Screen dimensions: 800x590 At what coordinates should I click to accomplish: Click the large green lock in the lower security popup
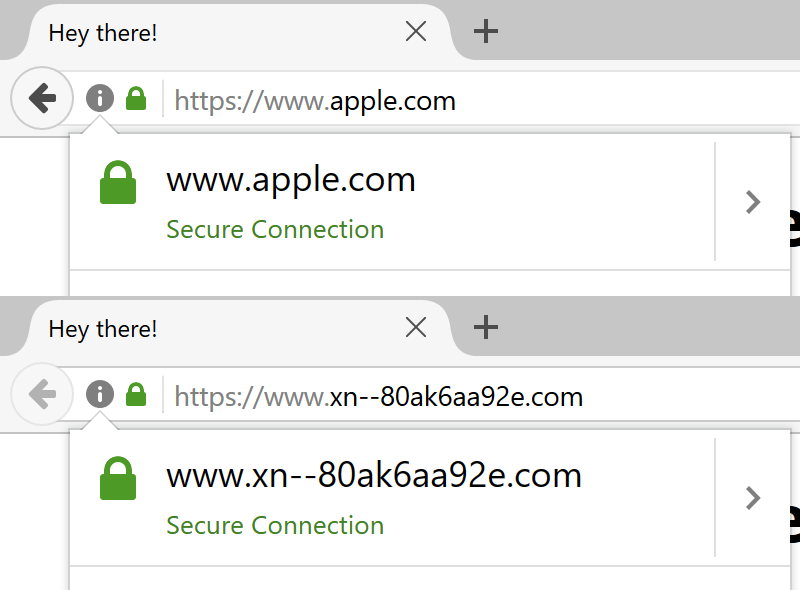[x=118, y=477]
